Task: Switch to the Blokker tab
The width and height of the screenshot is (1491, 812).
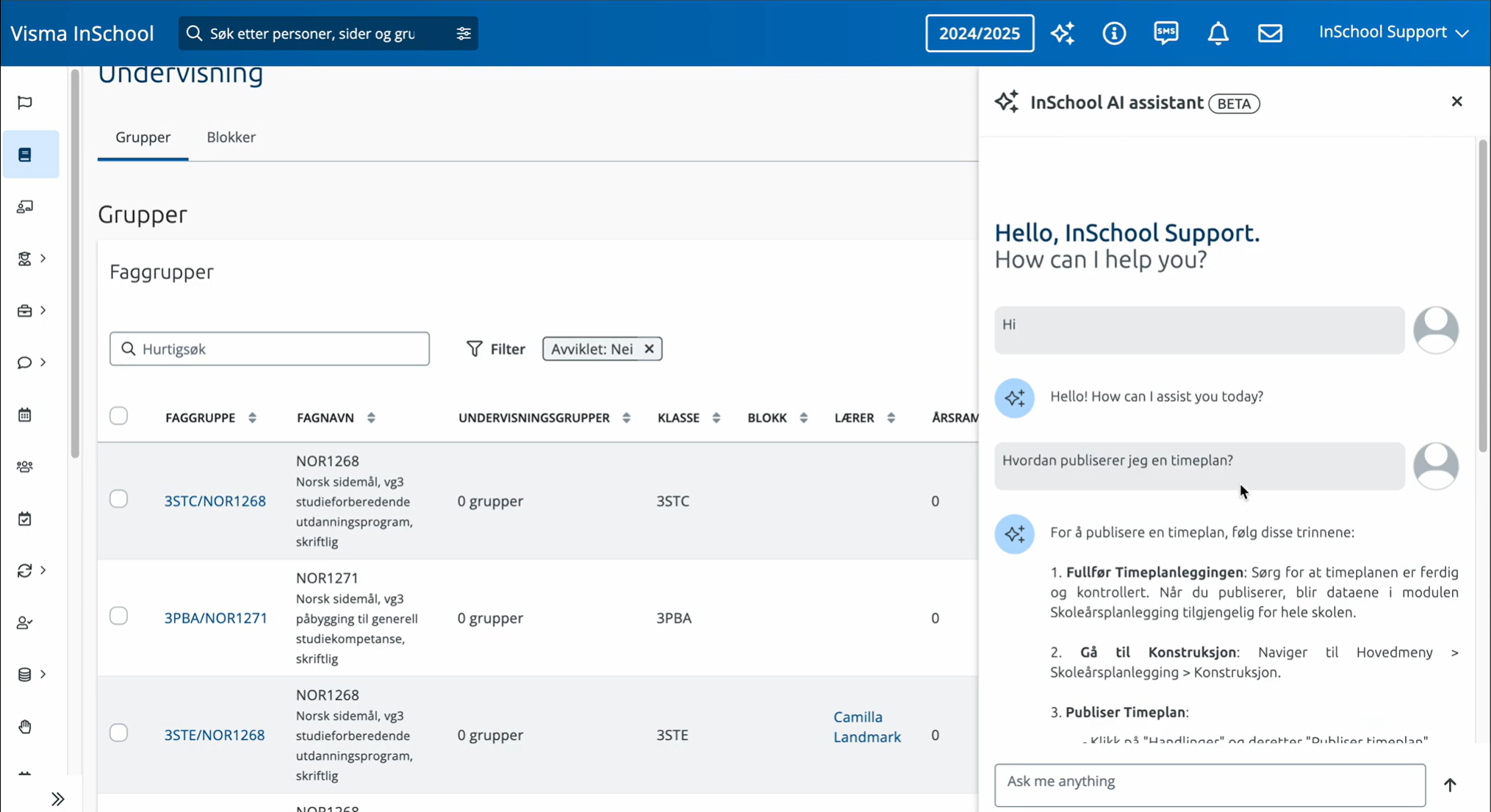Action: pyautogui.click(x=231, y=137)
